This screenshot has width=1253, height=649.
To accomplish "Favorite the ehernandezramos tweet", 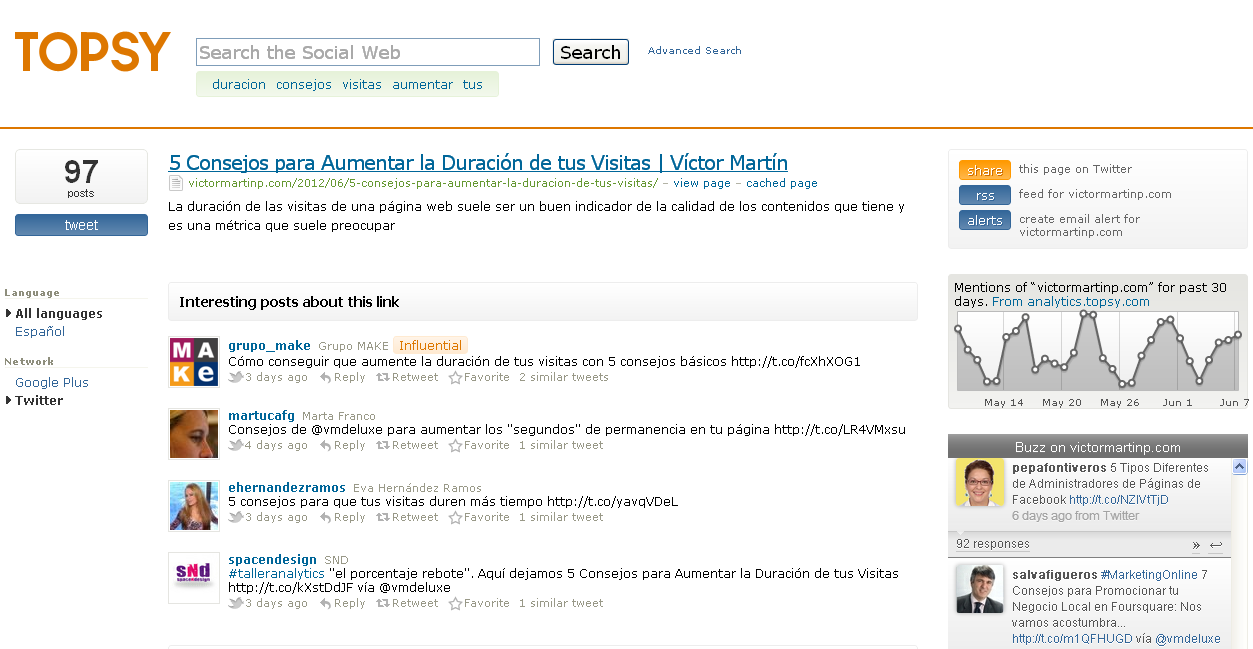I will 479,518.
